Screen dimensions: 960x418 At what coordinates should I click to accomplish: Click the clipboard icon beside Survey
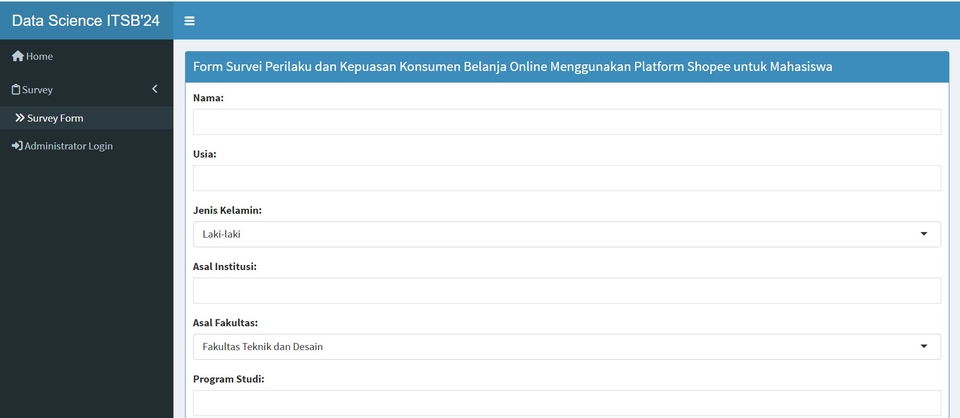click(x=16, y=90)
